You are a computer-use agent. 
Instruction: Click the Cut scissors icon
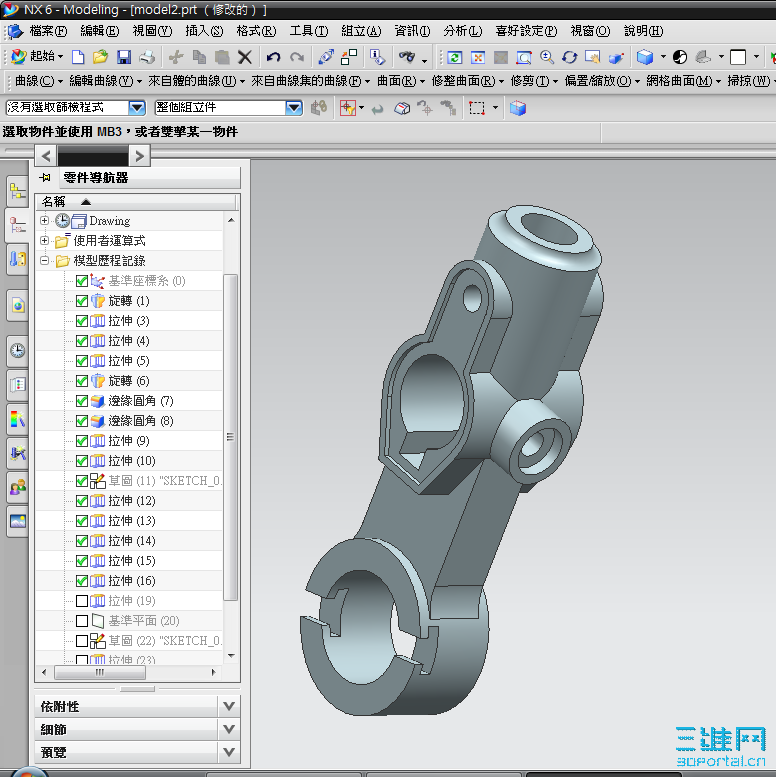175,57
